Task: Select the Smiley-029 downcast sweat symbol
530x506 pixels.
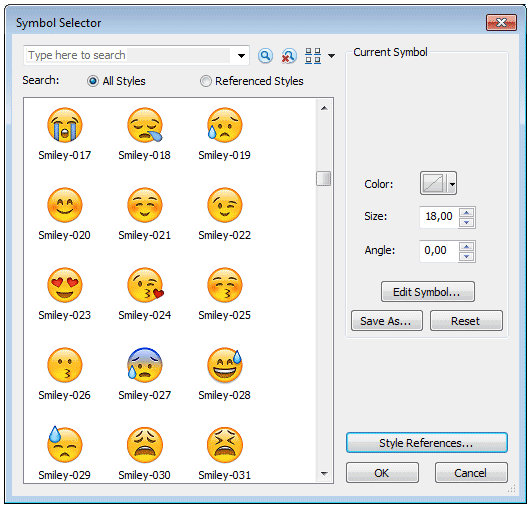Action: (x=65, y=444)
